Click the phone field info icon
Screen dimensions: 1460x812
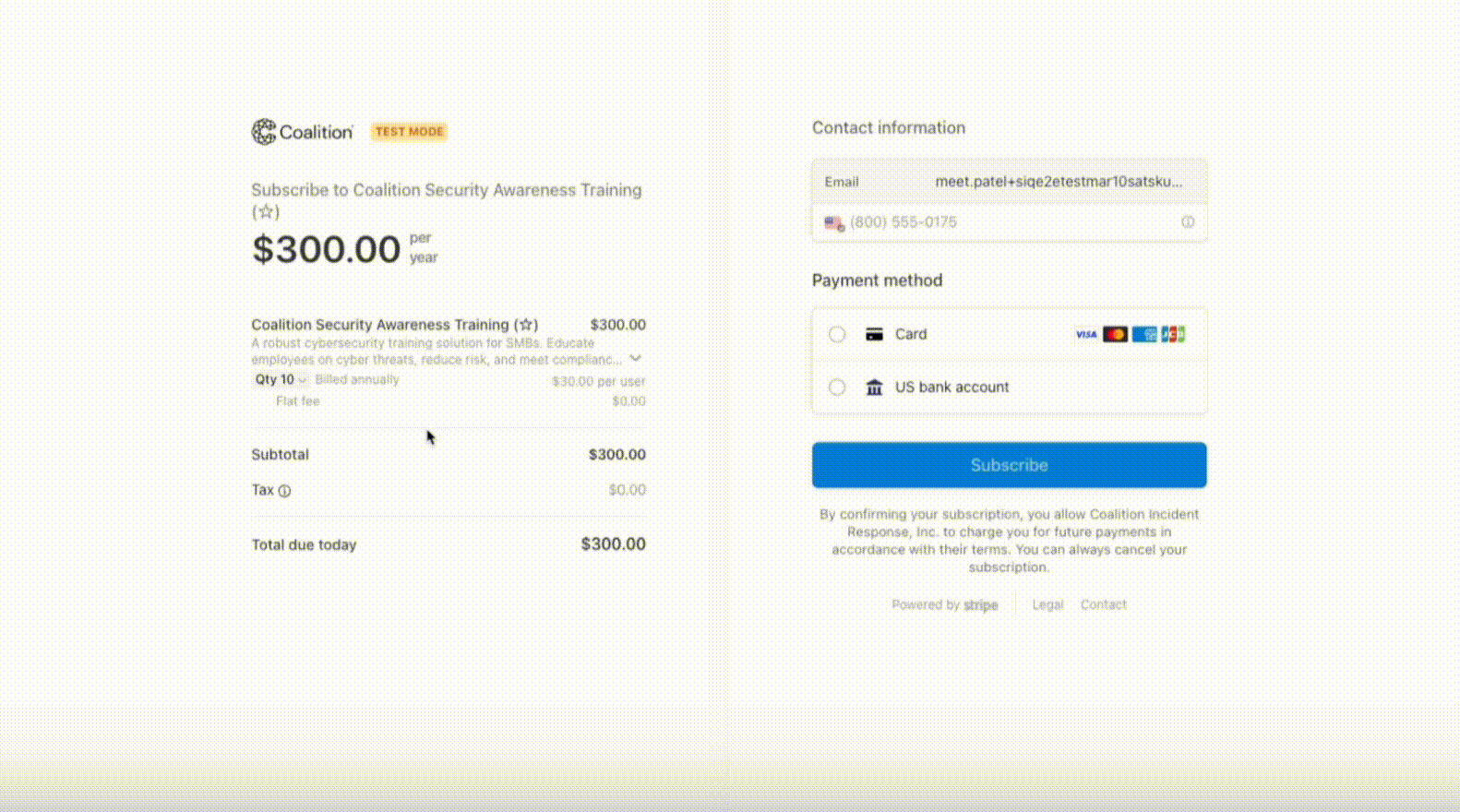pyautogui.click(x=1188, y=222)
